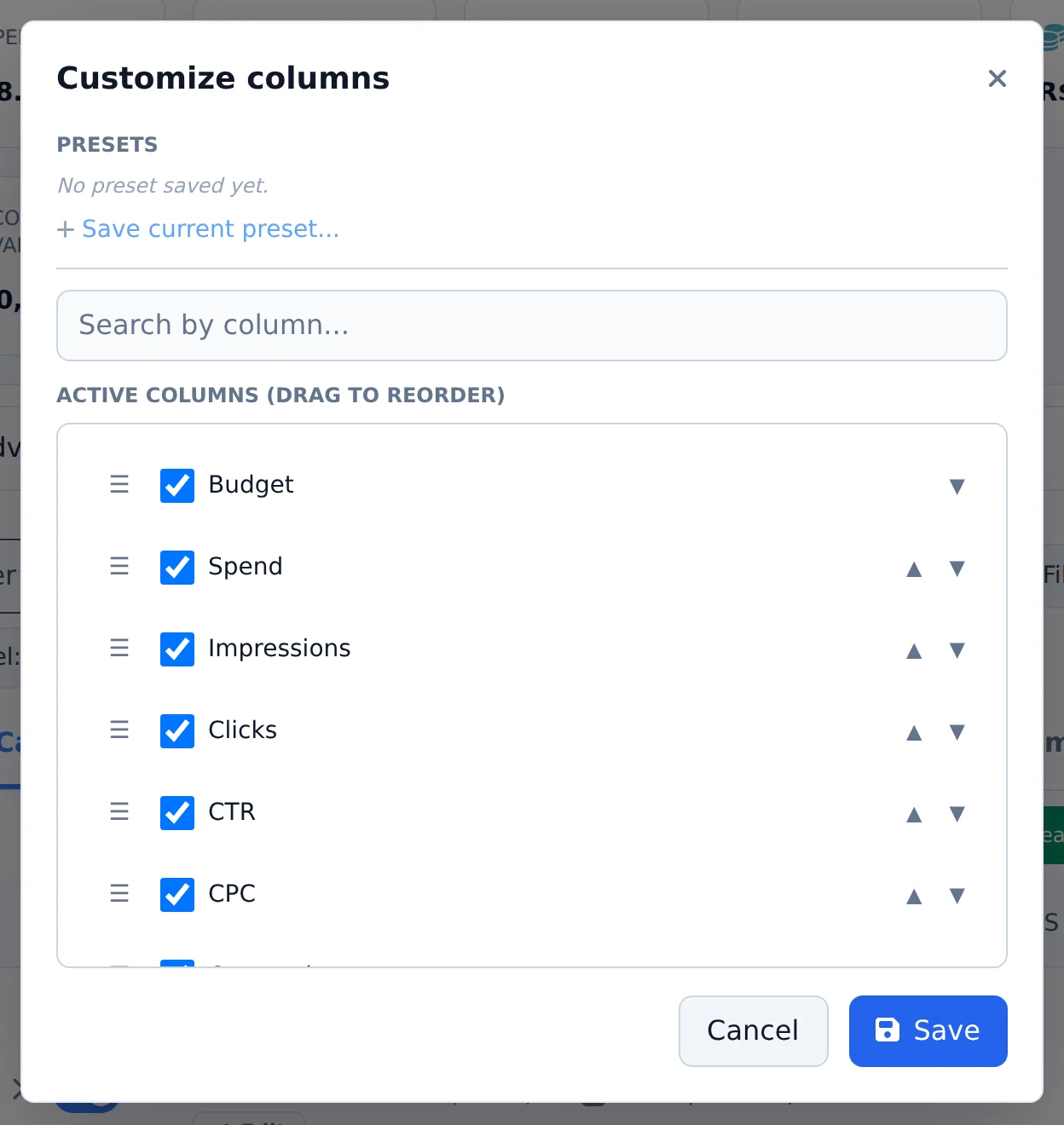Move Spend column down
The height and width of the screenshot is (1125, 1064).
click(957, 568)
